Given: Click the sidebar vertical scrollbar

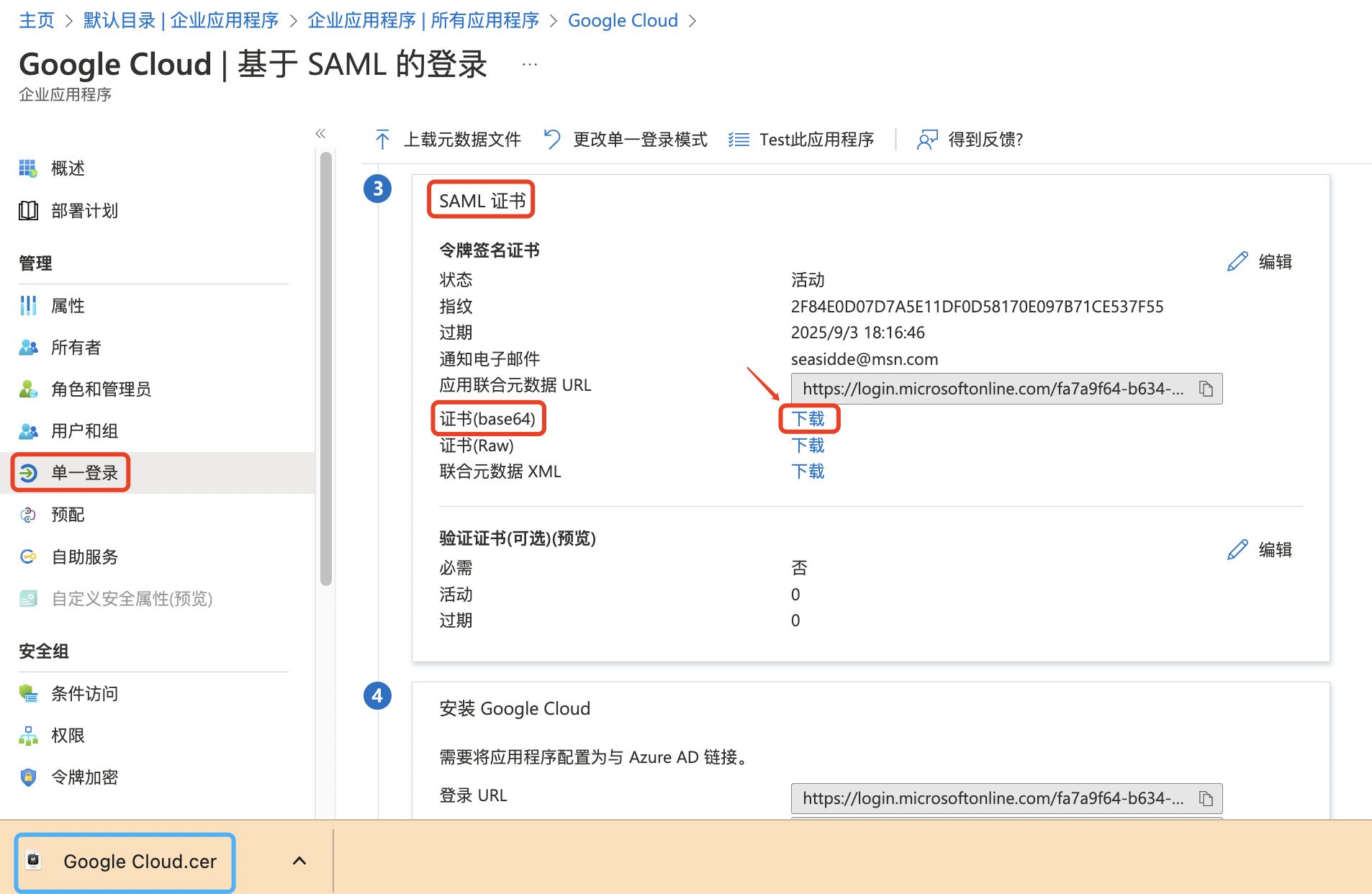Looking at the screenshot, I should (x=326, y=369).
